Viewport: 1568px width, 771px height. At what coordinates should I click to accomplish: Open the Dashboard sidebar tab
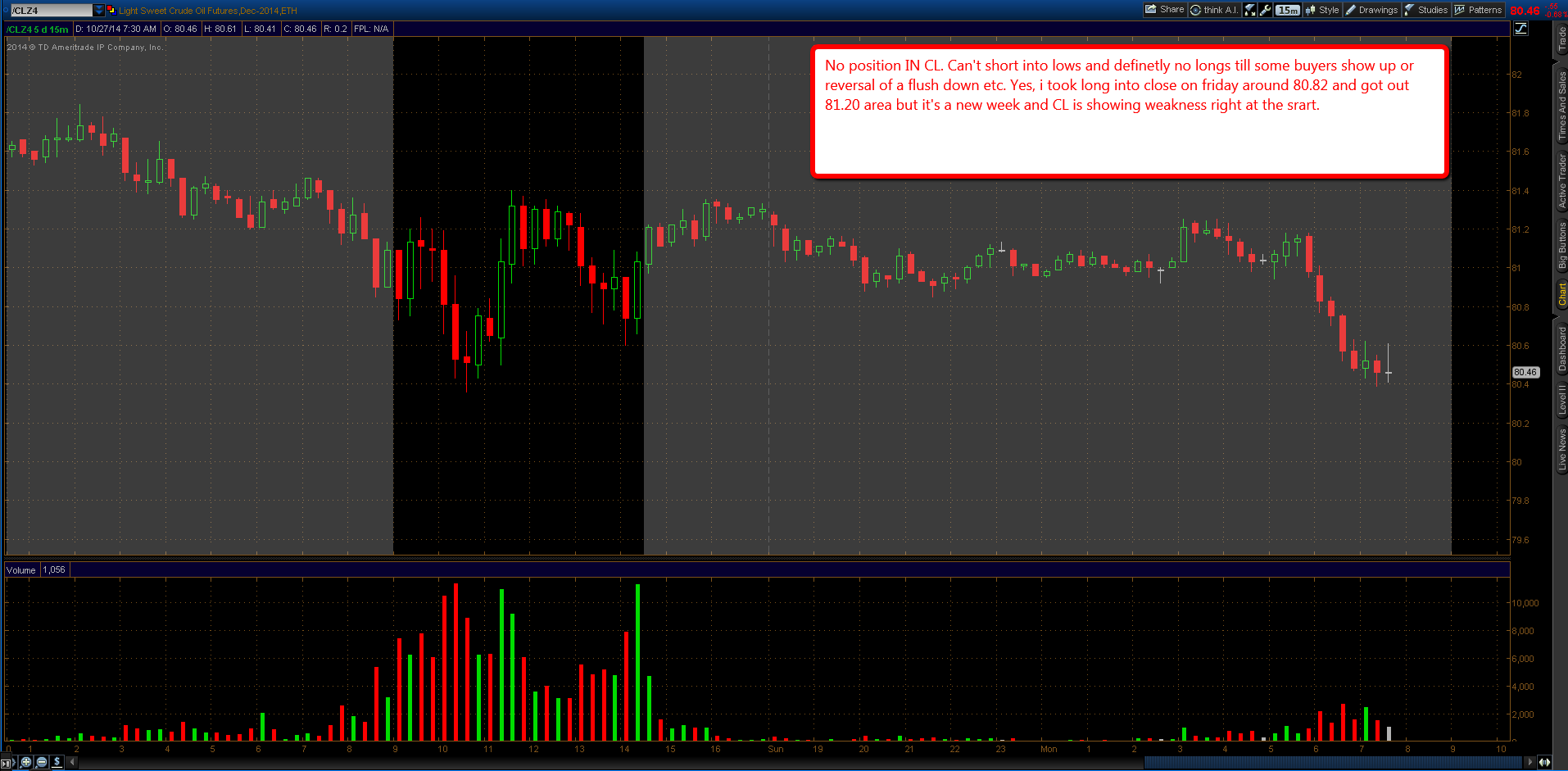(x=1561, y=347)
